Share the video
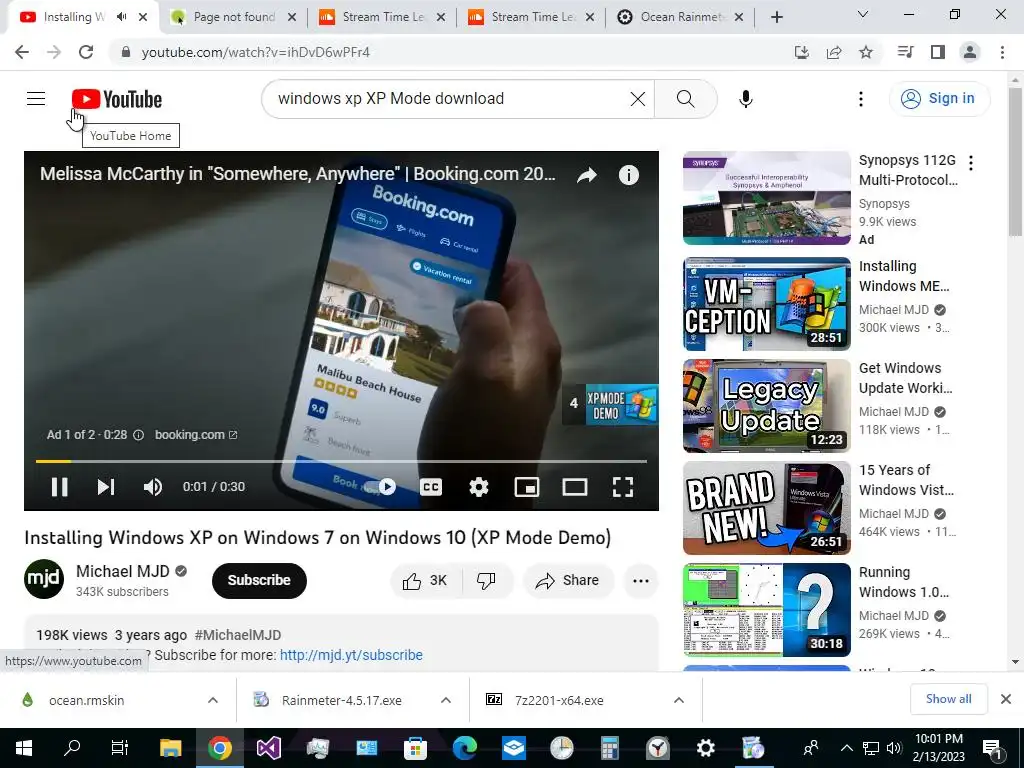1024x768 pixels. [568, 581]
